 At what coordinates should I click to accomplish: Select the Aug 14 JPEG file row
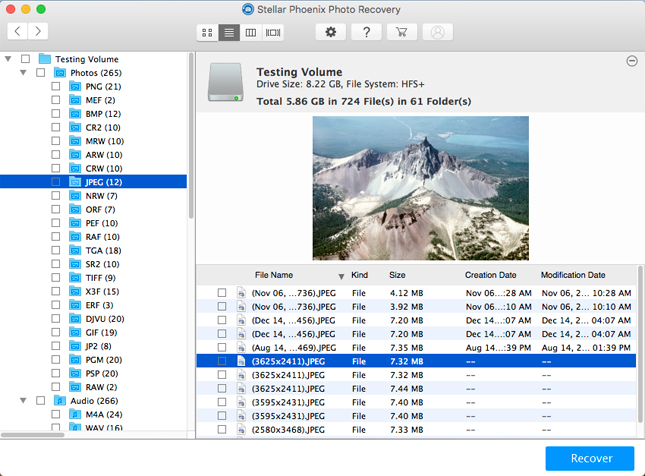pyautogui.click(x=416, y=348)
